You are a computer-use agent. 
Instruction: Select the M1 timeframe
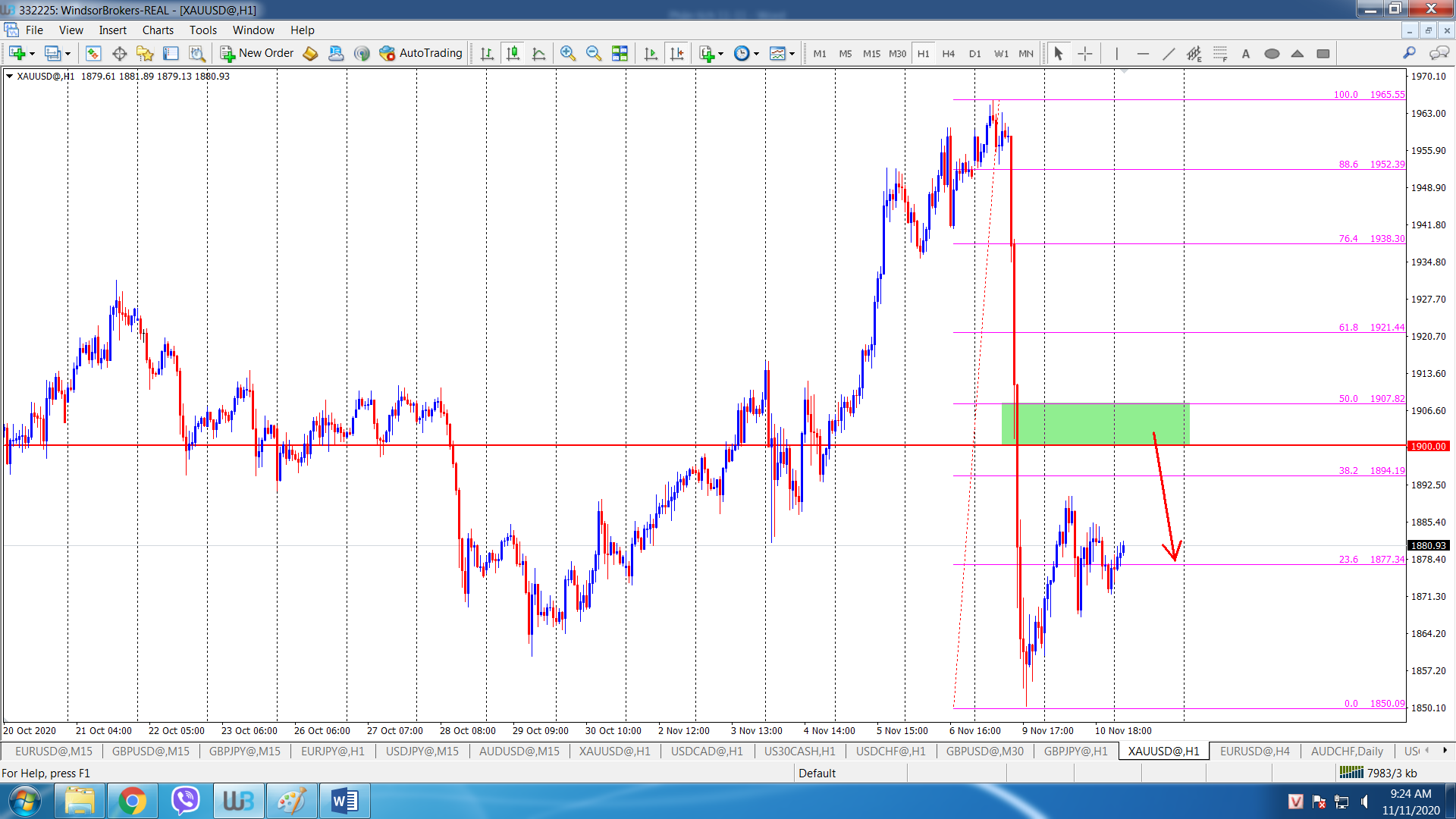pyautogui.click(x=820, y=54)
